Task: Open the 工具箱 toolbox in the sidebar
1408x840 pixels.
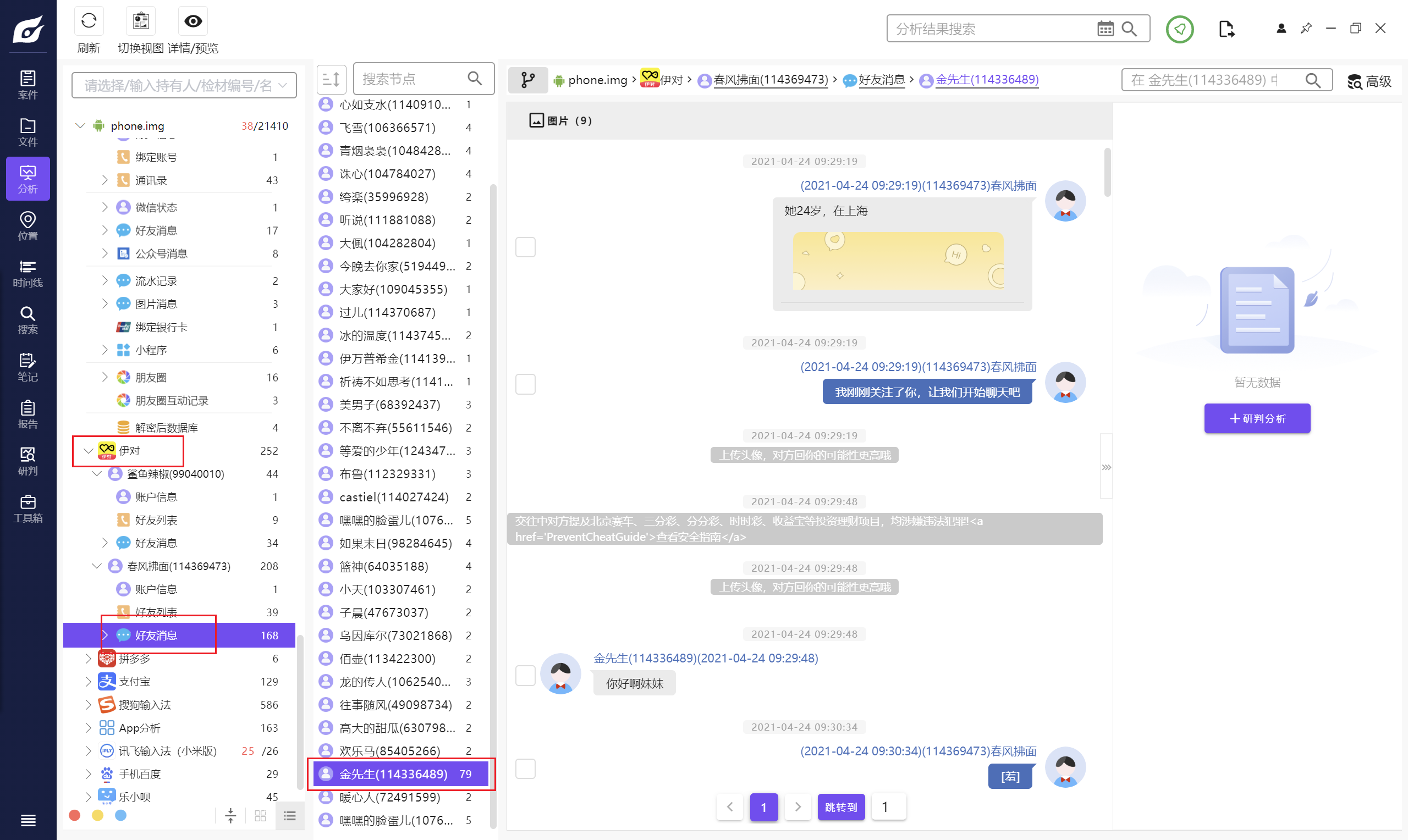Action: (x=27, y=508)
